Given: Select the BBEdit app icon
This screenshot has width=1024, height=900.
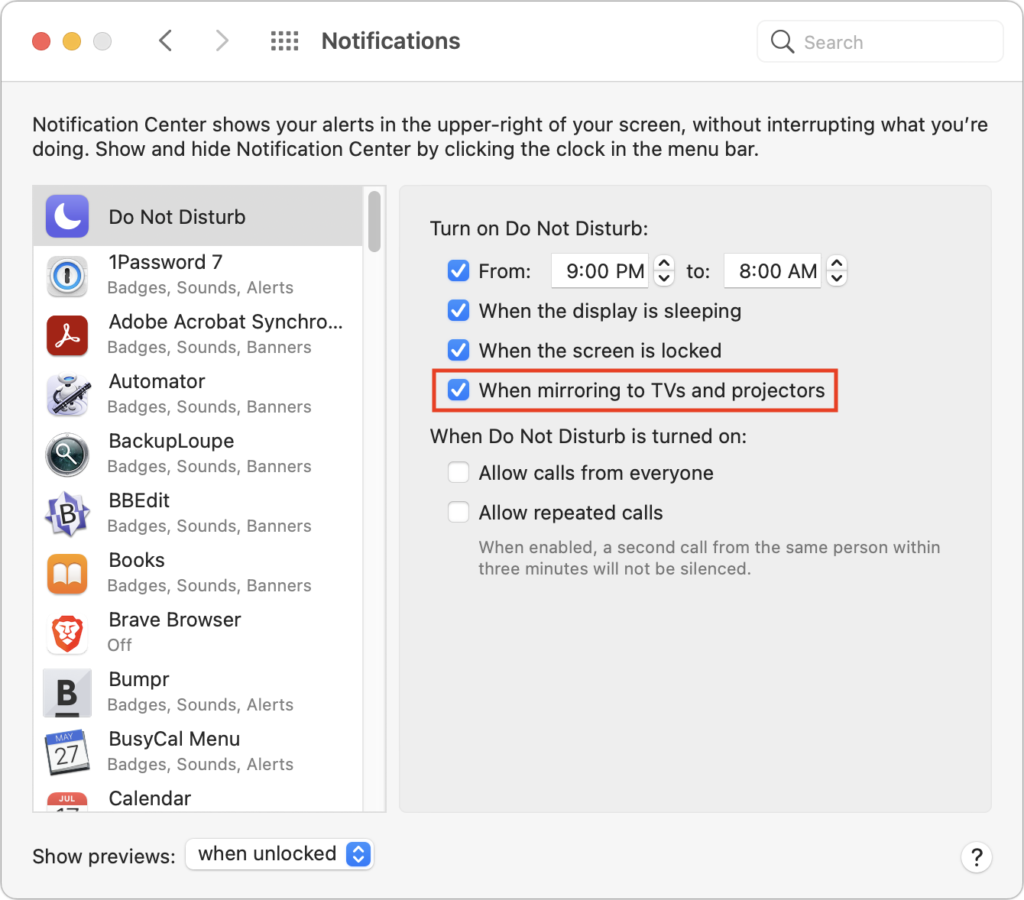Looking at the screenshot, I should coord(67,514).
